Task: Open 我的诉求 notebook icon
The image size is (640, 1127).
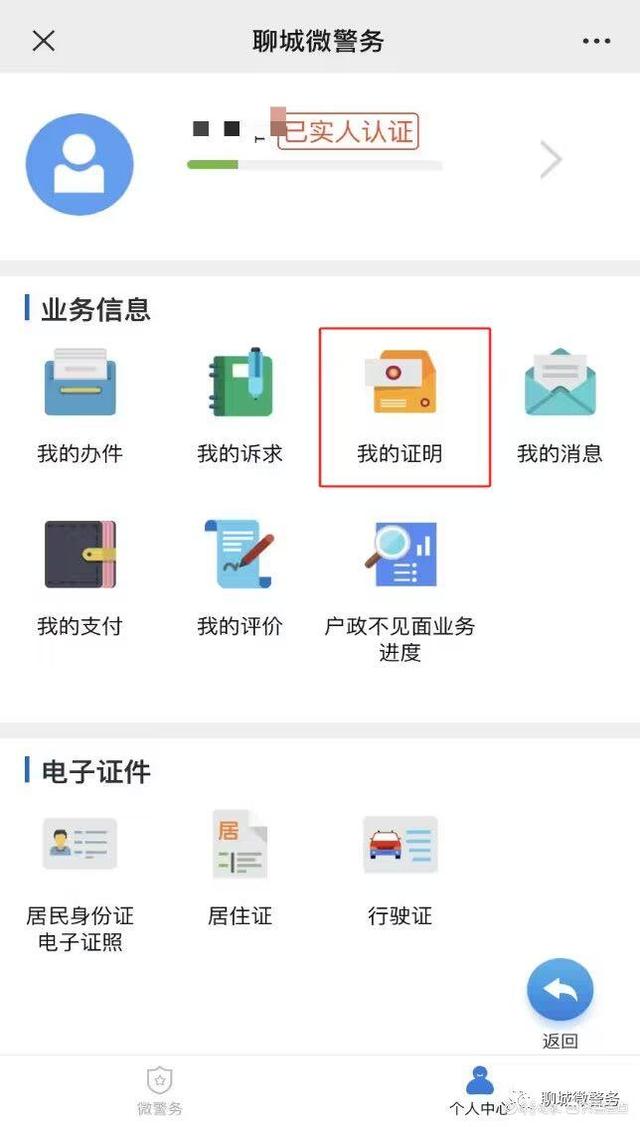Action: [240, 382]
